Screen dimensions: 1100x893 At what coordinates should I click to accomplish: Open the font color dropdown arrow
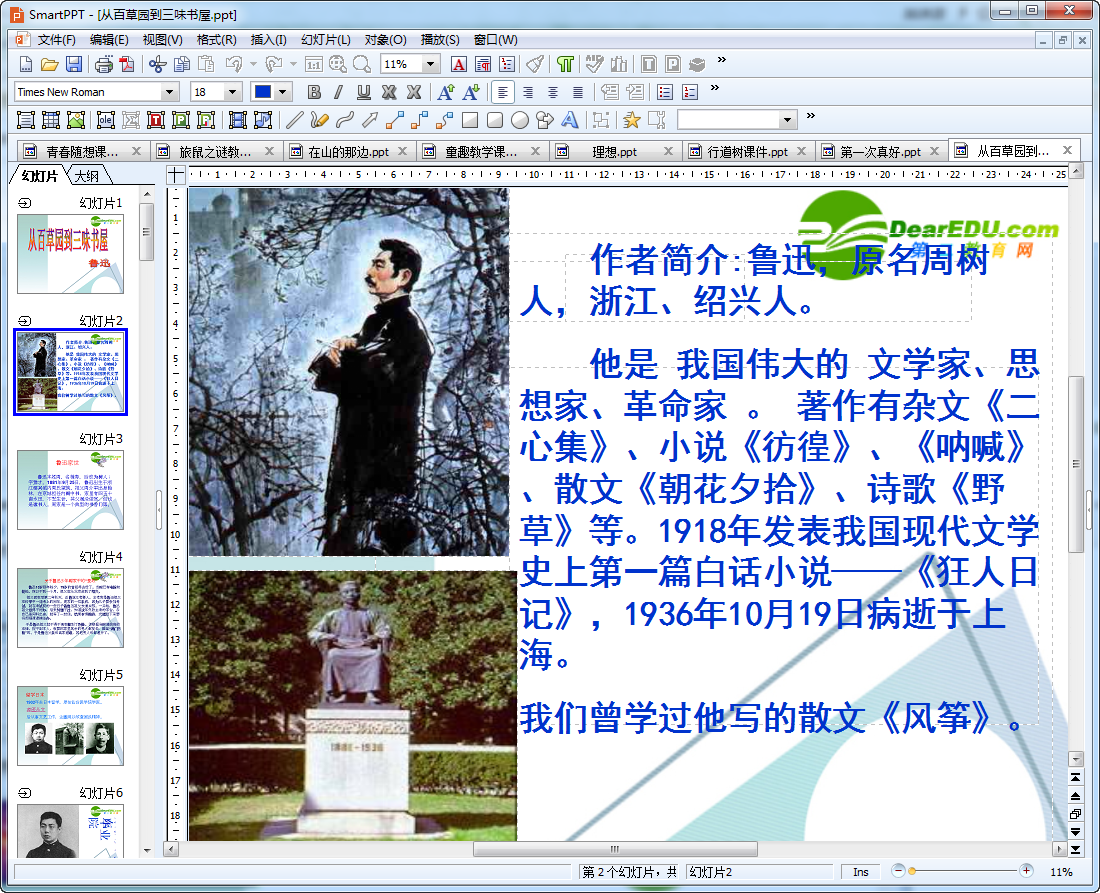coord(283,92)
